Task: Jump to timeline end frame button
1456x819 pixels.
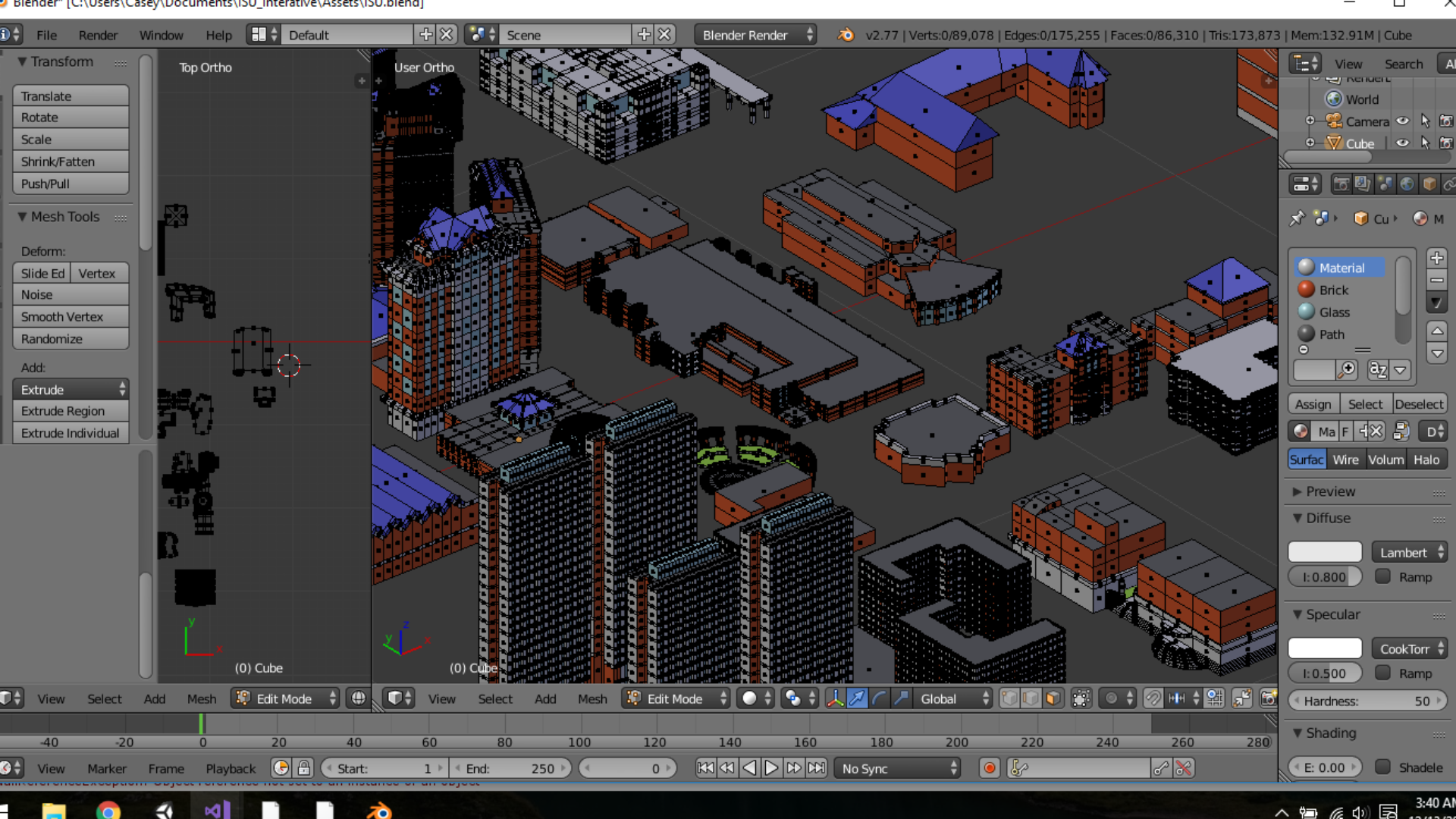Action: [816, 768]
